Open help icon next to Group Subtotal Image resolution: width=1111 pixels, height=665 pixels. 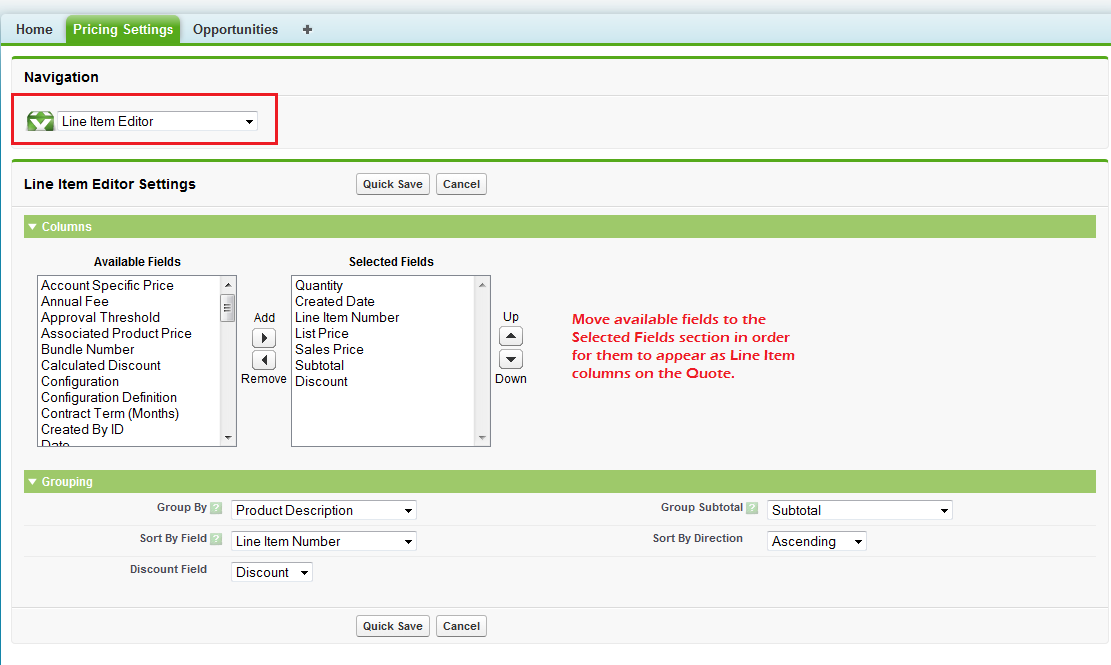(752, 508)
